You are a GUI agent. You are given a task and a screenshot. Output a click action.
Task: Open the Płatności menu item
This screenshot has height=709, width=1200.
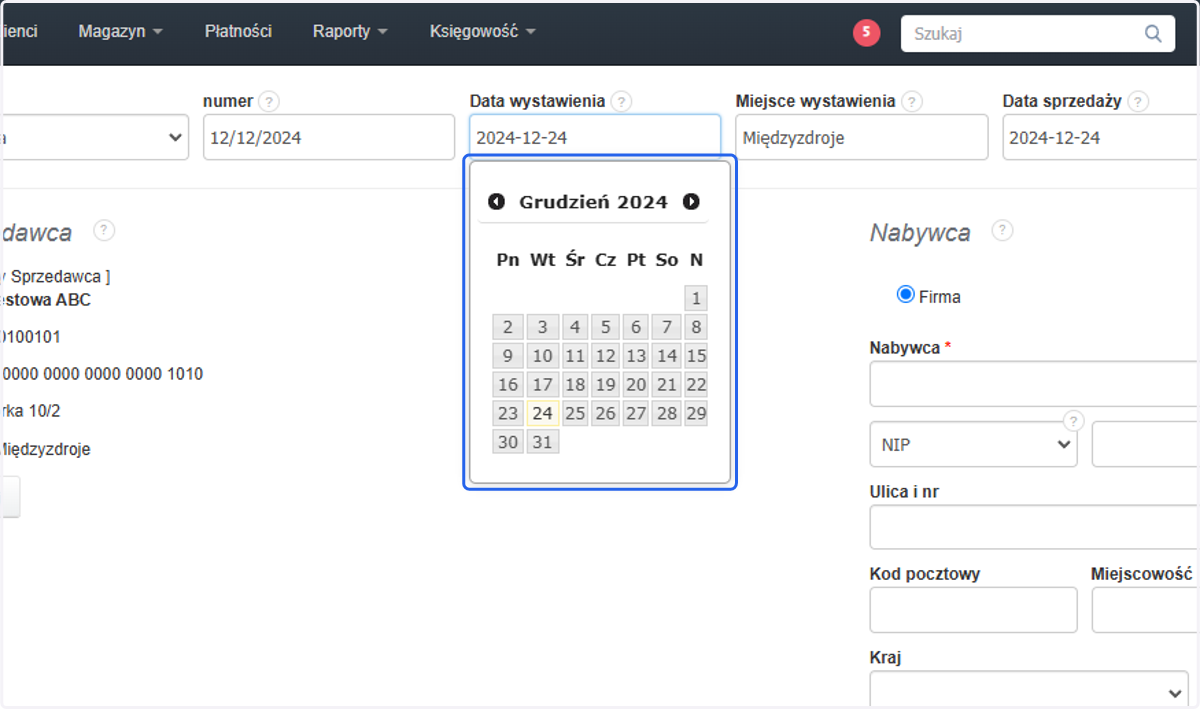[x=238, y=32]
